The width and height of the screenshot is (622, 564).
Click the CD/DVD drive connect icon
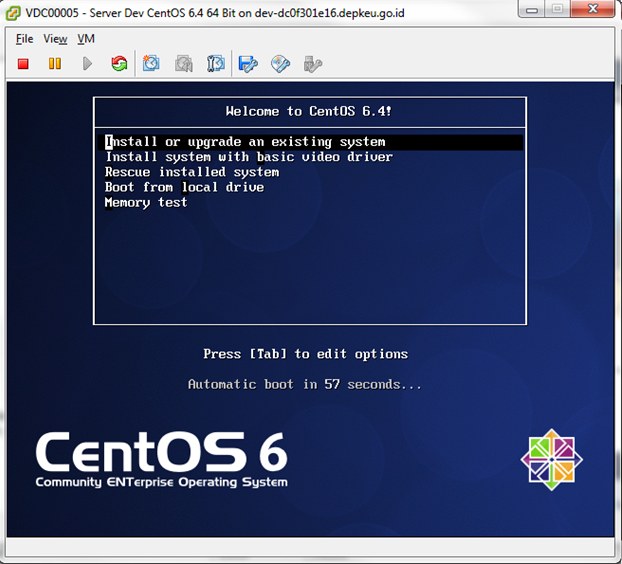click(x=280, y=64)
